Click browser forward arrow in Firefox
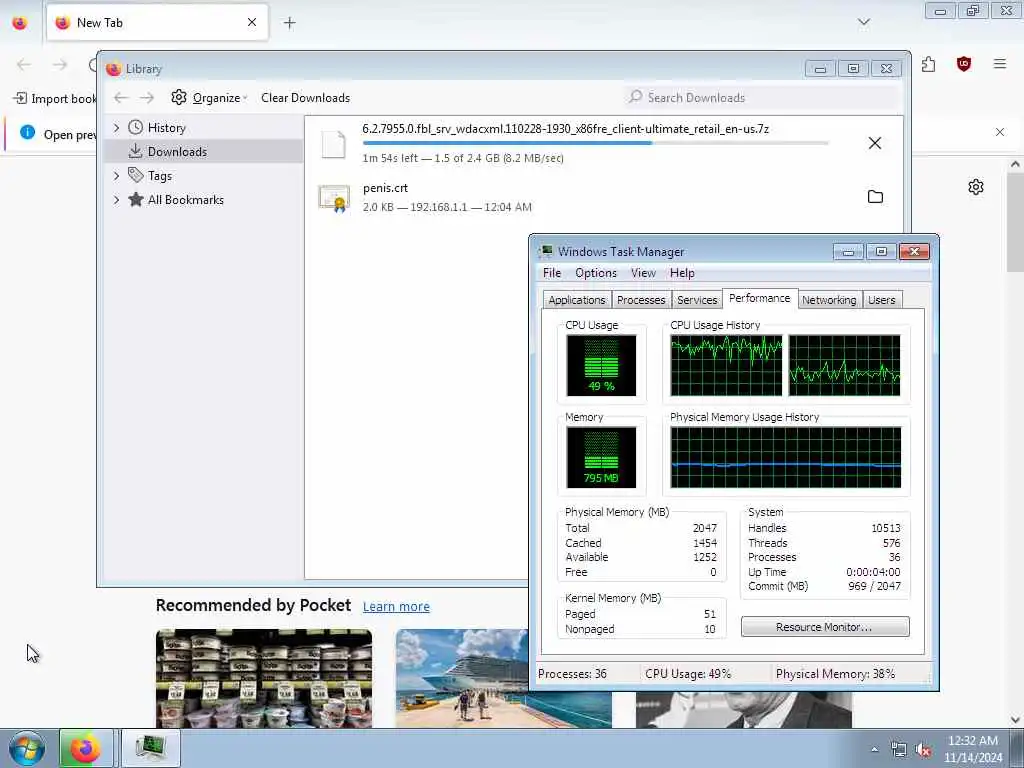 point(60,64)
